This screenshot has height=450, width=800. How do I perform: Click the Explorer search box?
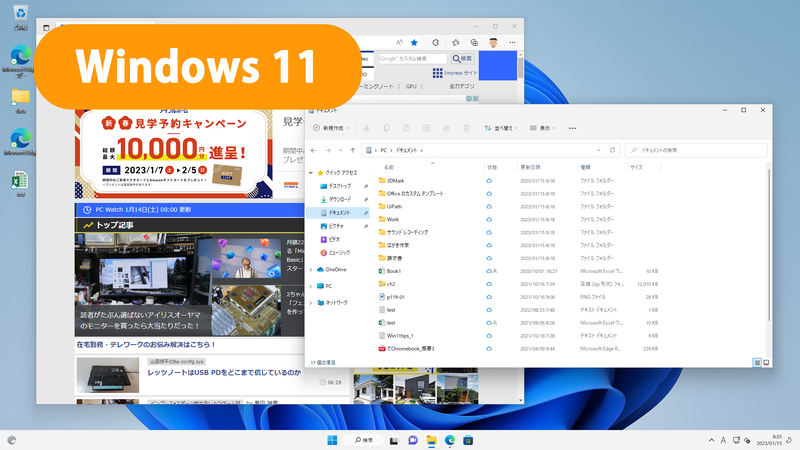696,151
